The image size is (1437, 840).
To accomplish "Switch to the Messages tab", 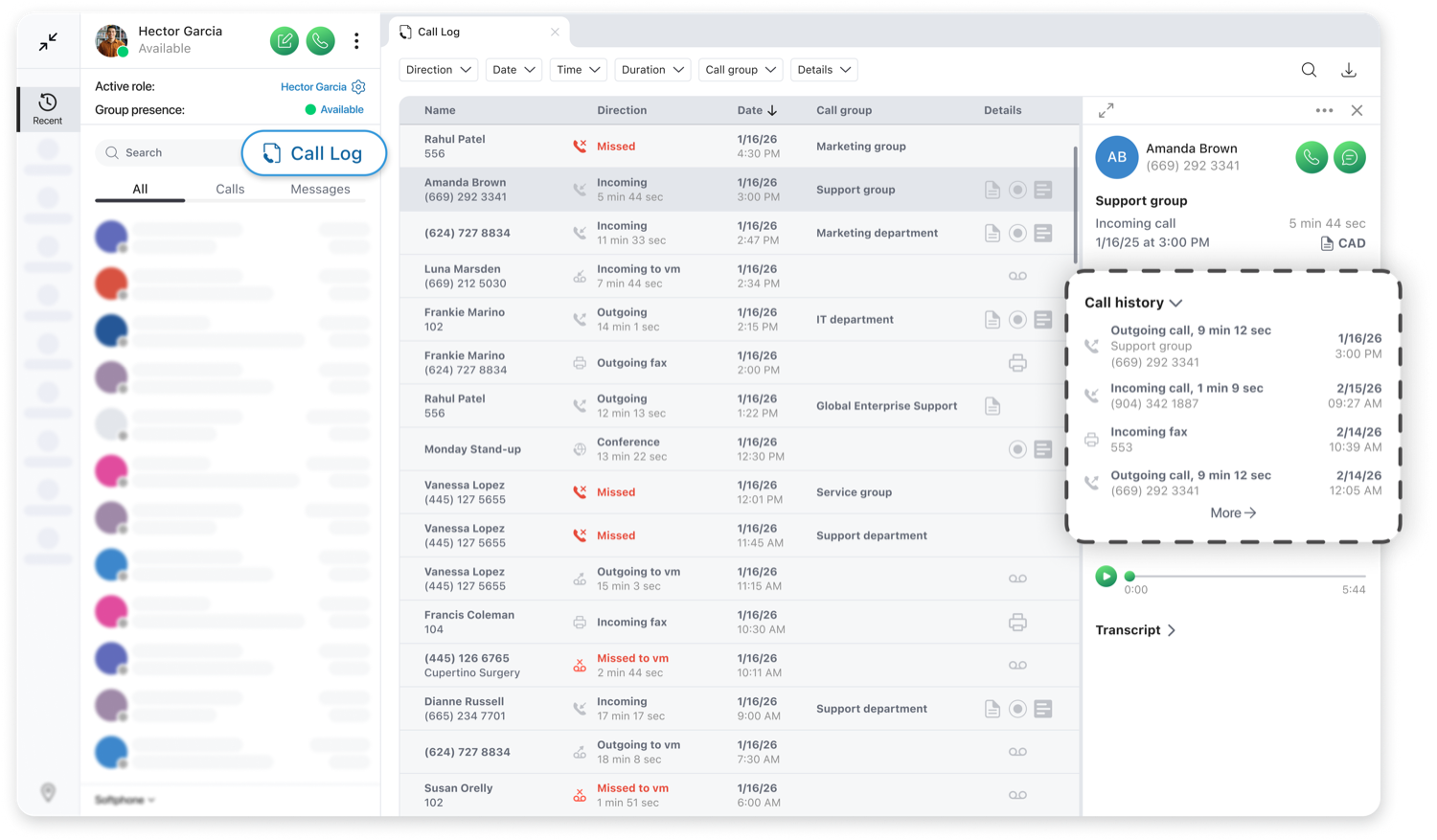I will 320,189.
